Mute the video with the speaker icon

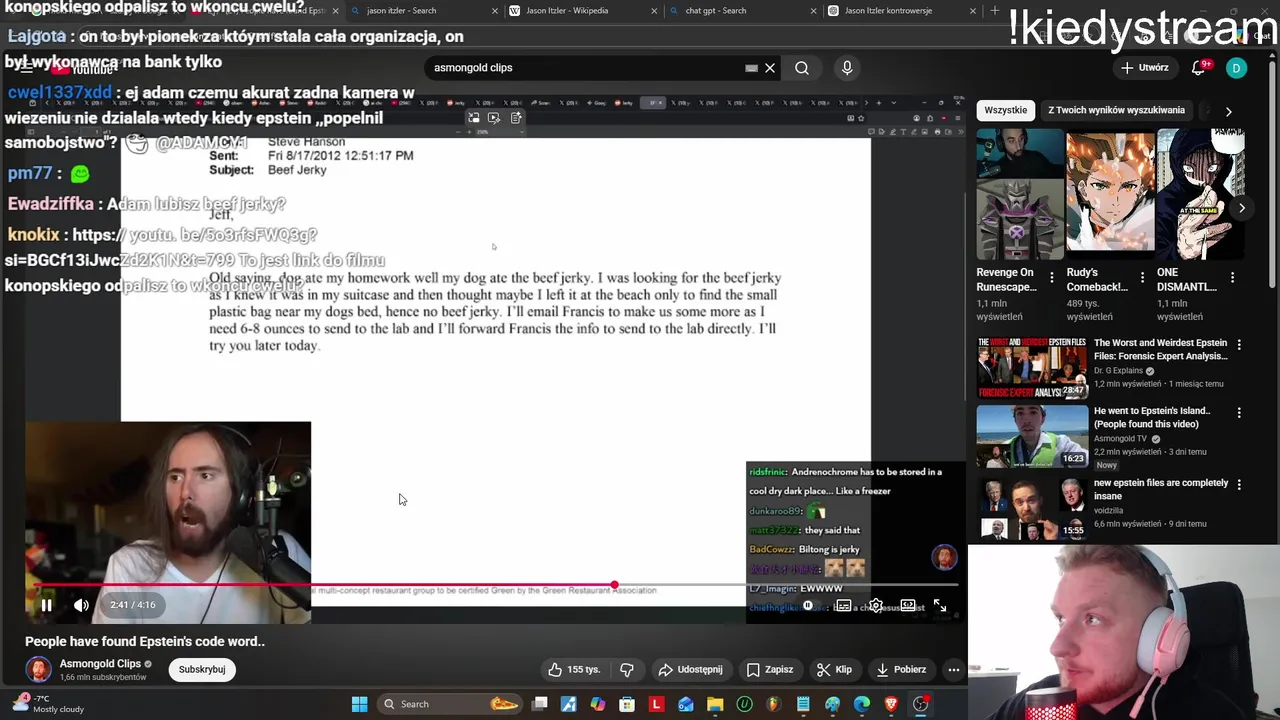82,605
